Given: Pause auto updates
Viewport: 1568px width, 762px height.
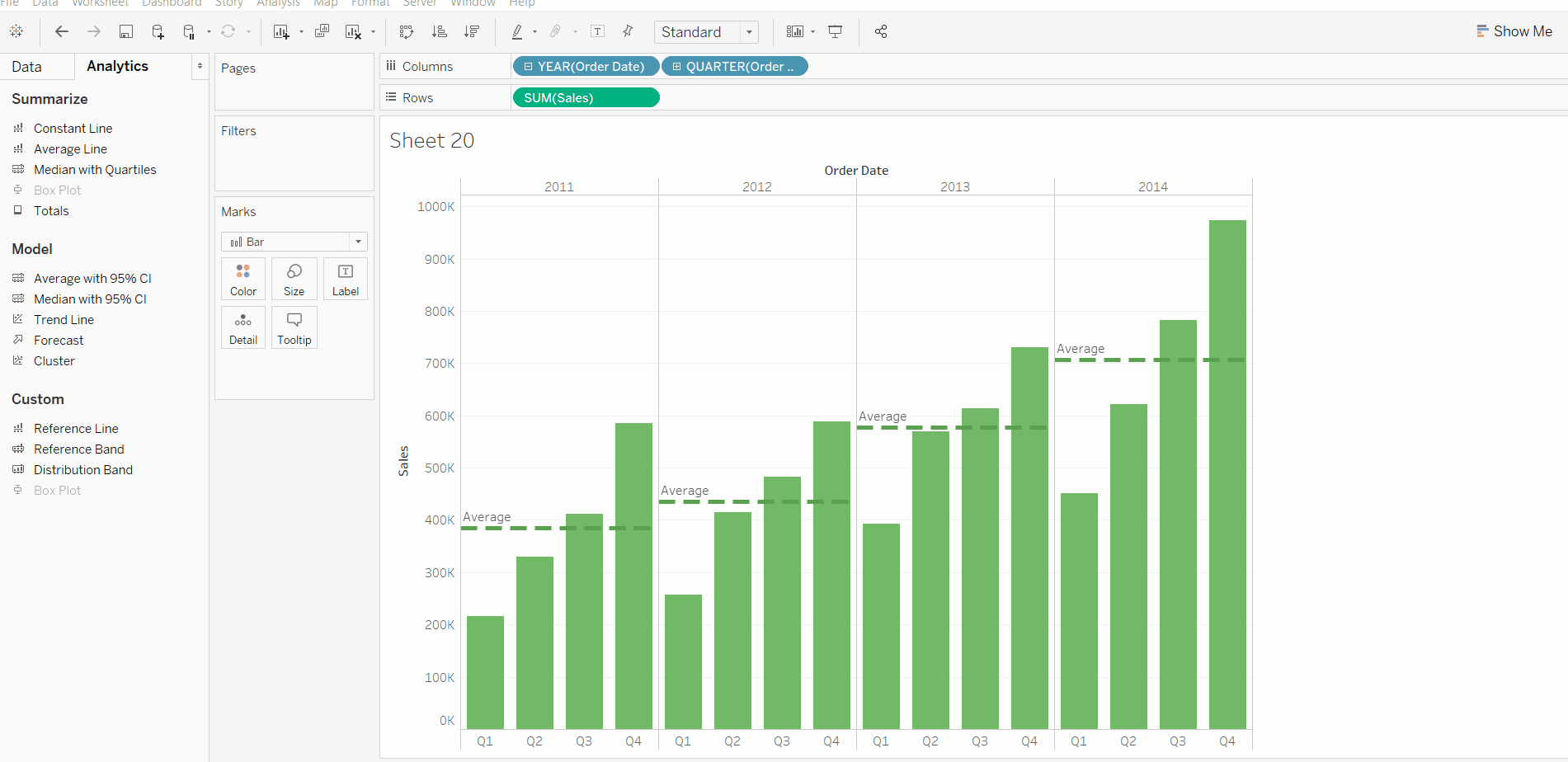Looking at the screenshot, I should [x=189, y=31].
